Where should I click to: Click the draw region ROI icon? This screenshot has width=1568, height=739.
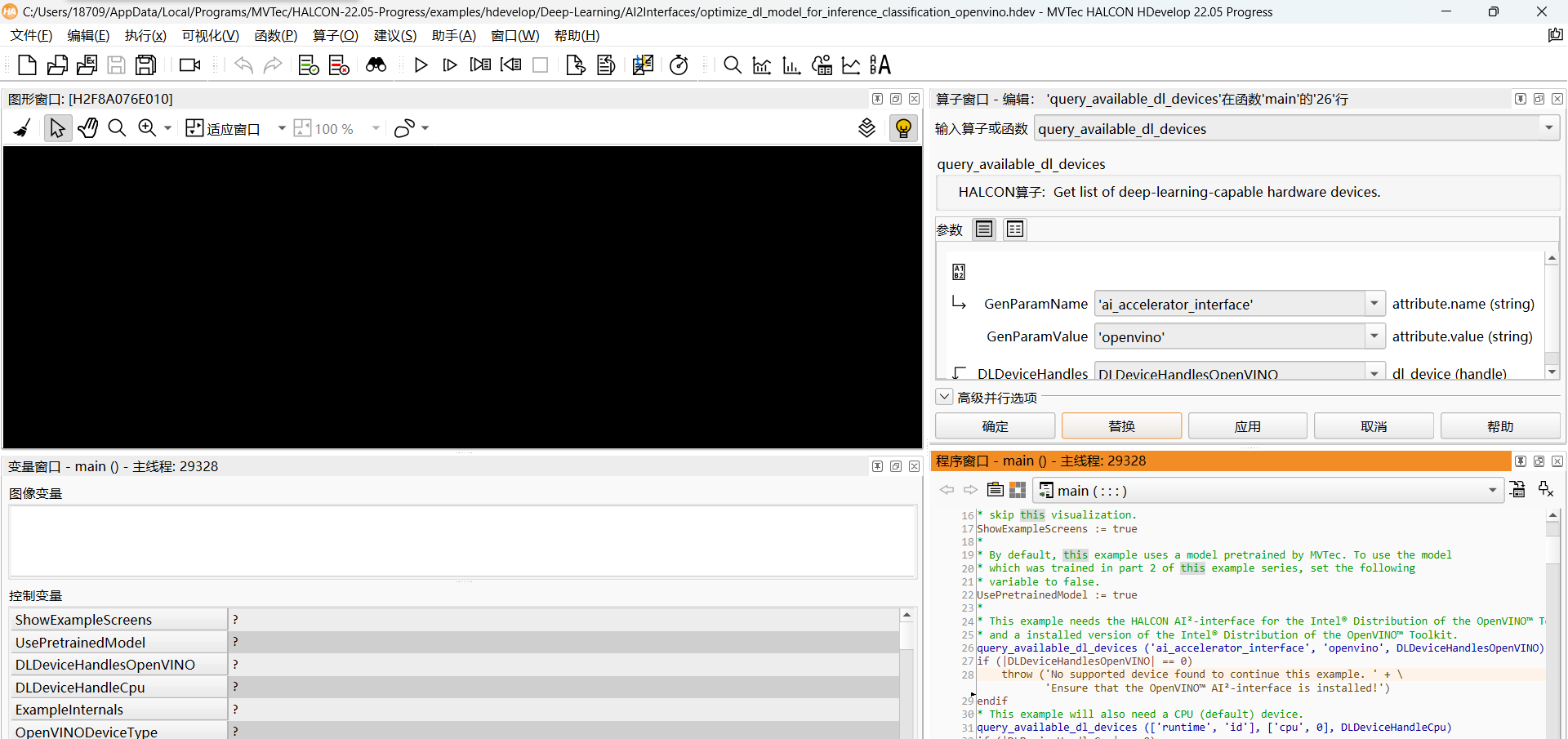click(405, 128)
